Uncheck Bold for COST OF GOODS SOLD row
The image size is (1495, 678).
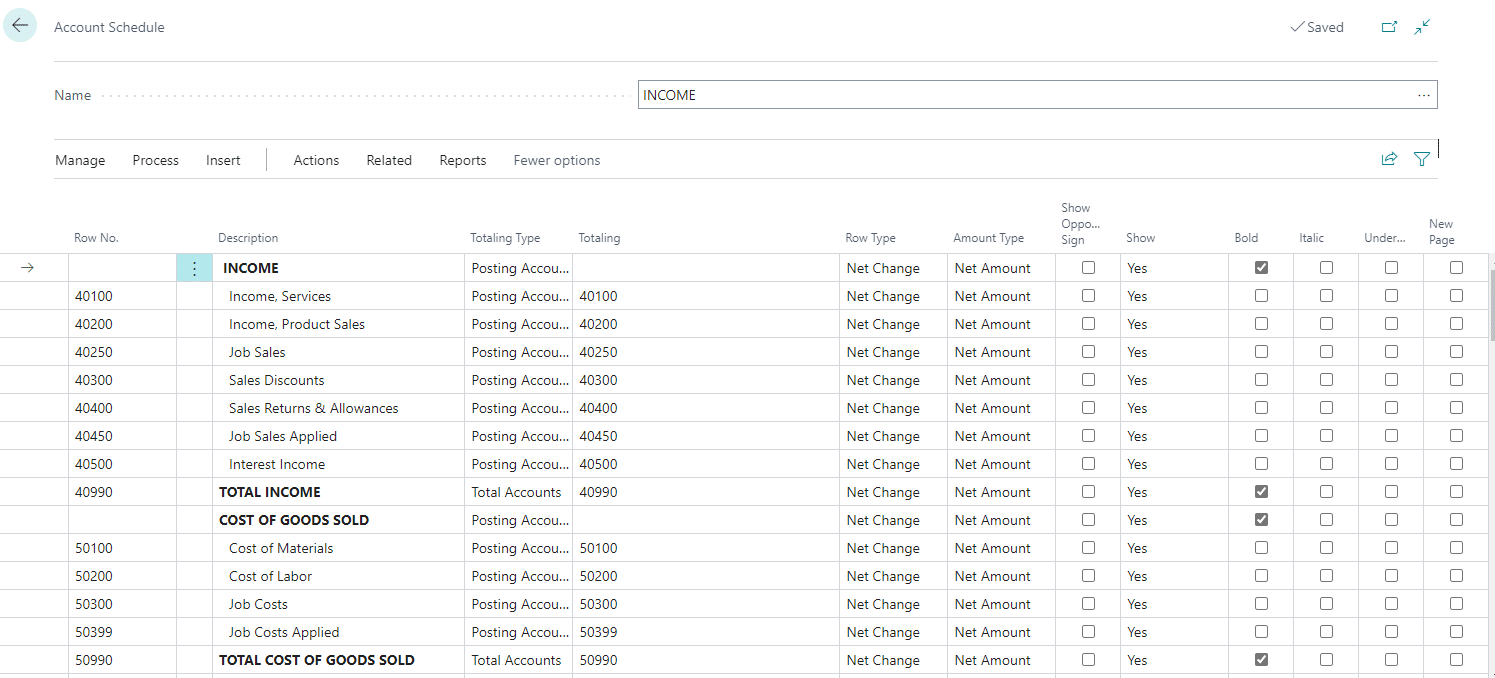1261,520
